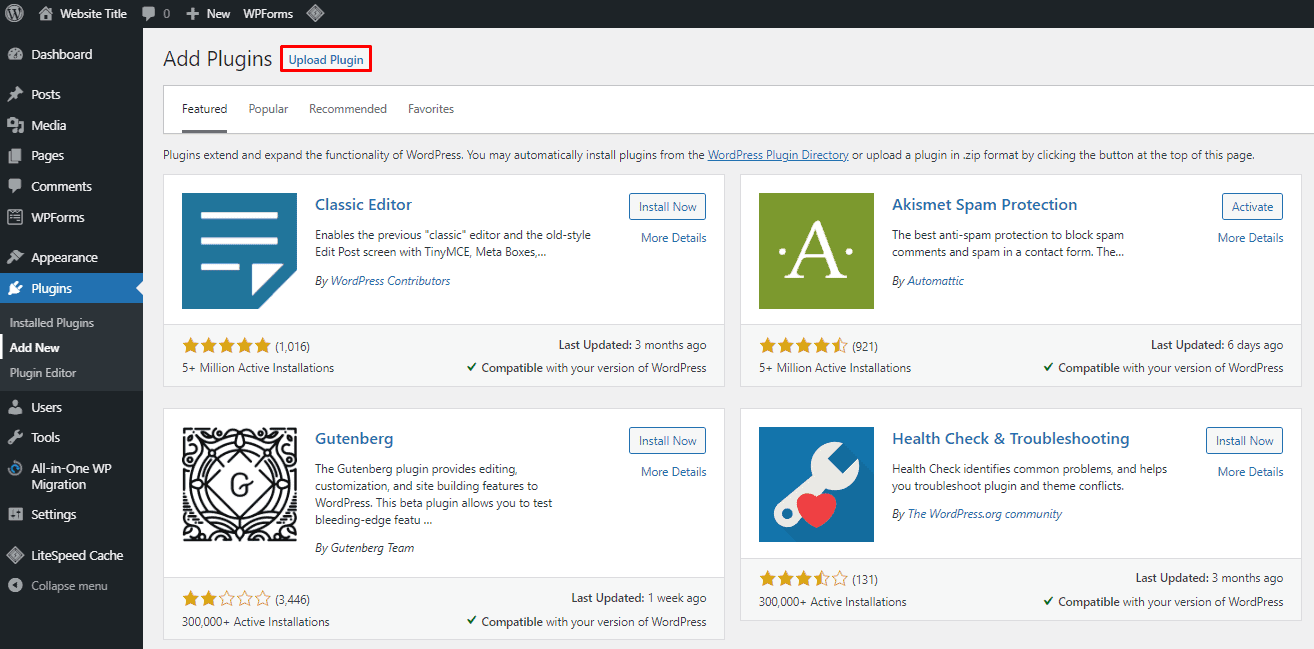Viewport: 1314px width, 649px height.
Task: Activate the Akismet Spam Protection plugin
Action: pos(1252,206)
